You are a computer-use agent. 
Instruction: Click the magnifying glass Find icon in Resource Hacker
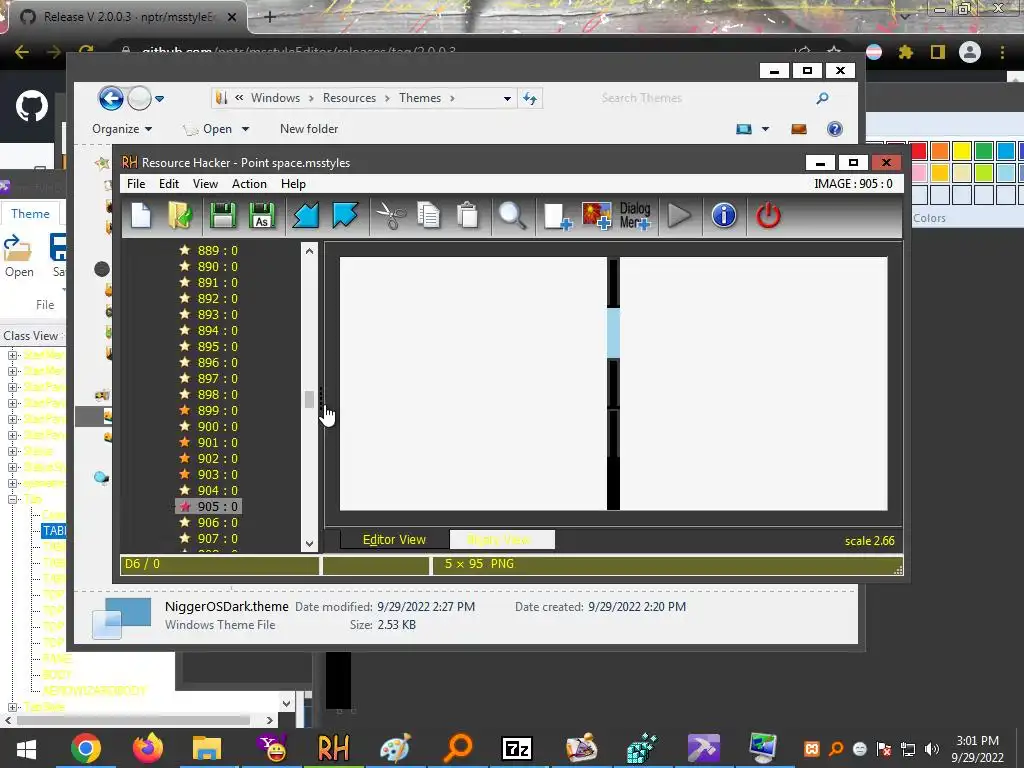(x=511, y=216)
